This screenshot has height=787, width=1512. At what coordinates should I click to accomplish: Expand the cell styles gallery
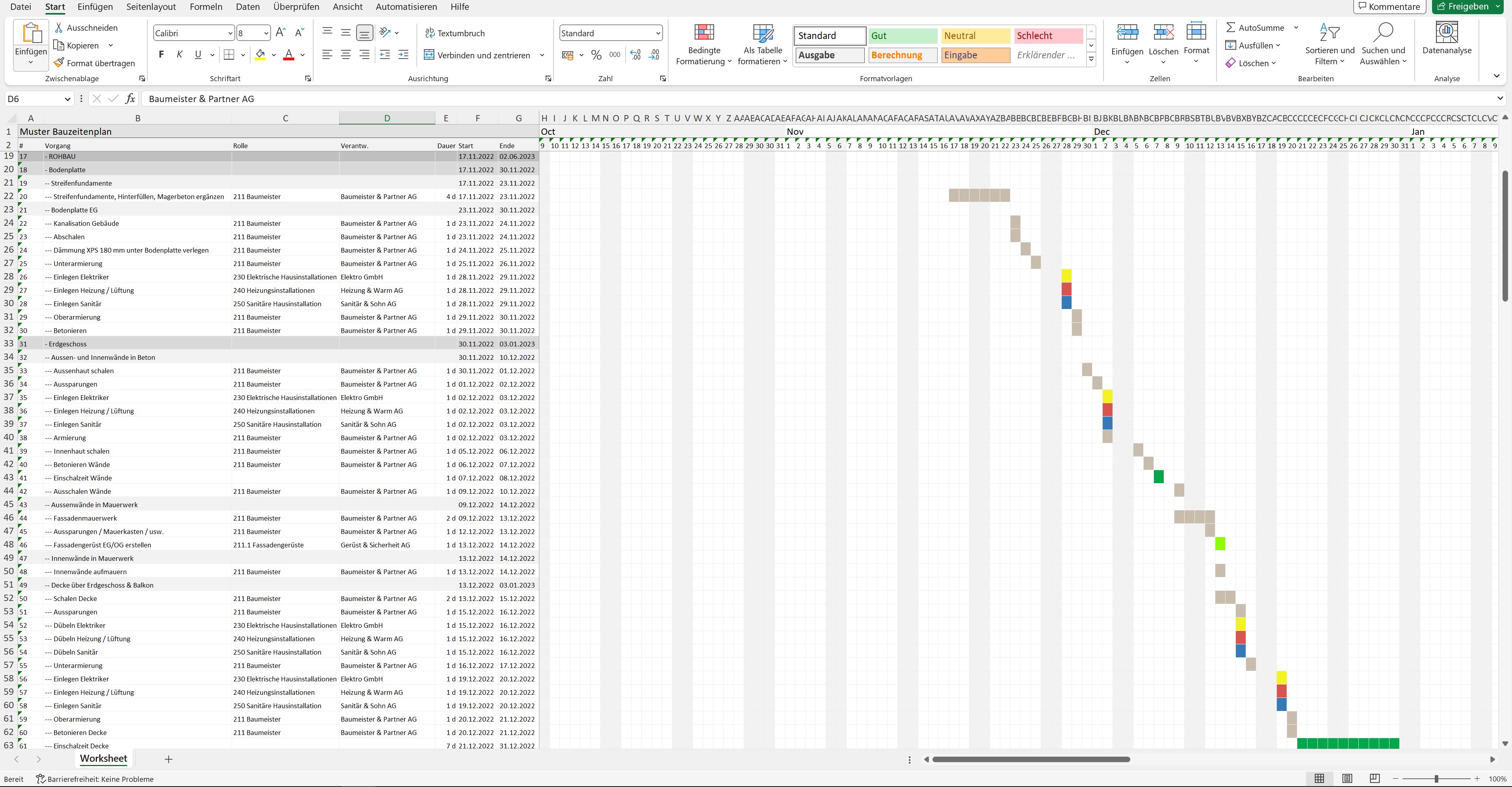[x=1091, y=59]
